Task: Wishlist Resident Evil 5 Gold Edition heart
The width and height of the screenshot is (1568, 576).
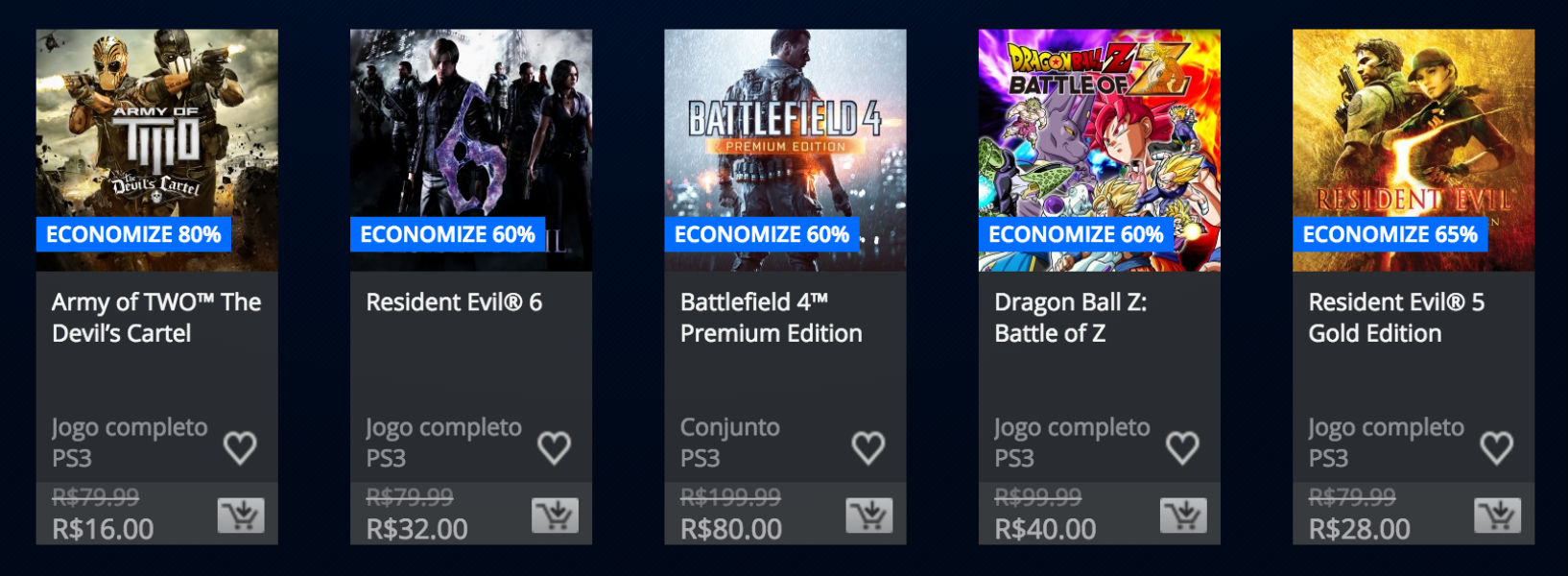Action: 1497,447
